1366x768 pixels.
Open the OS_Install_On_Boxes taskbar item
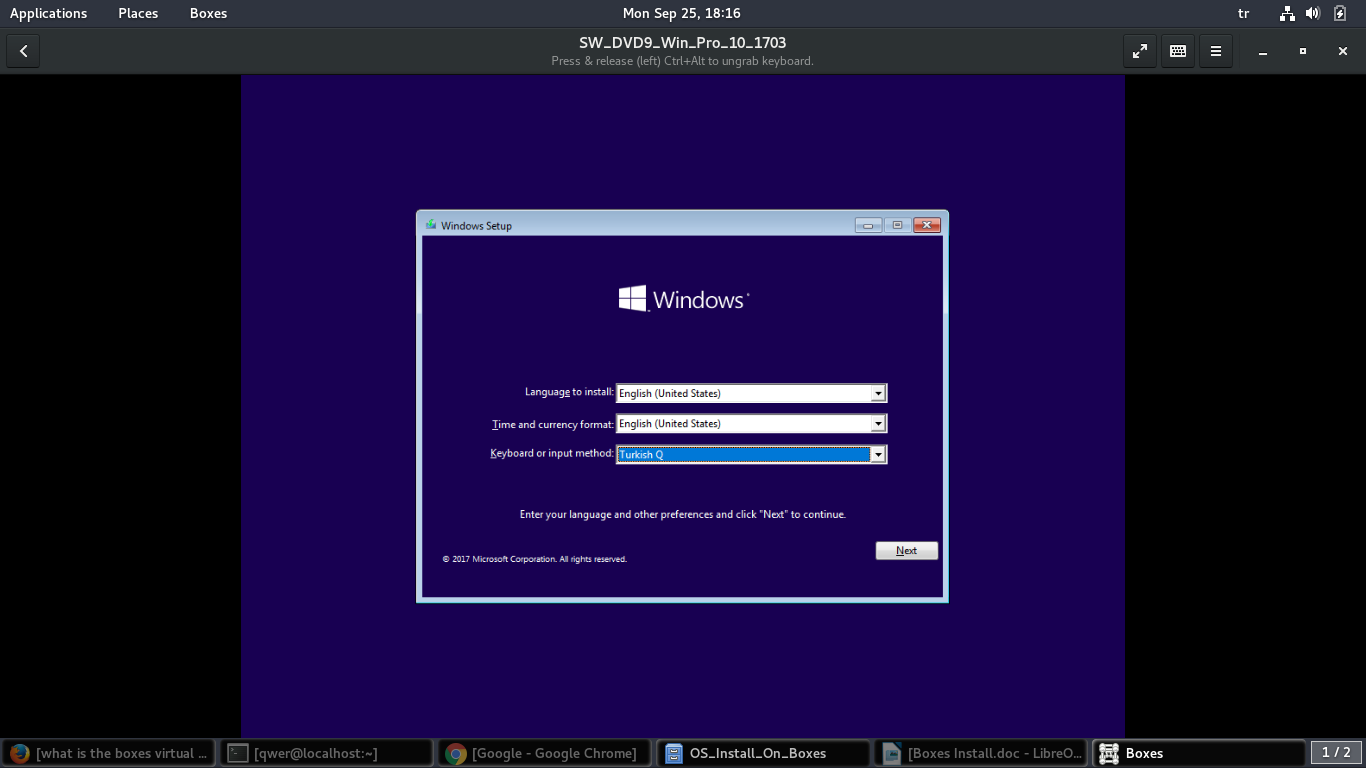762,753
